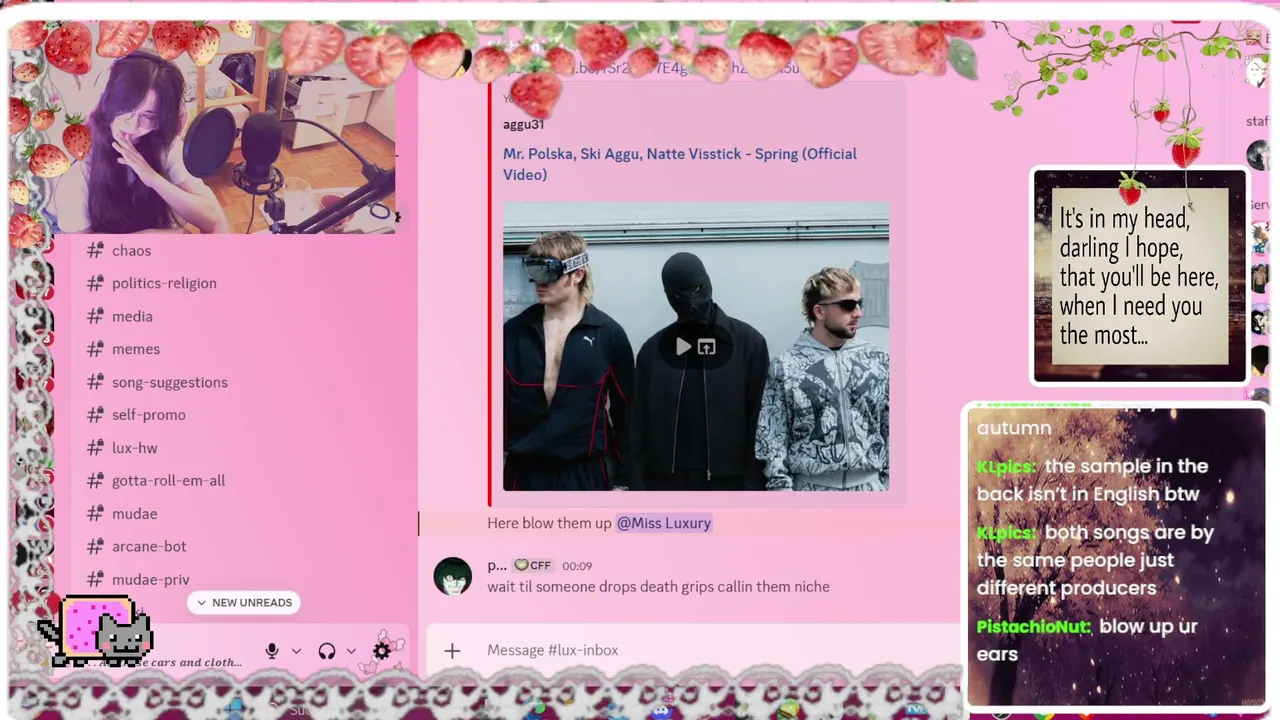Click the plus icon to attach a file
Viewport: 1280px width, 720px height.
tap(452, 651)
